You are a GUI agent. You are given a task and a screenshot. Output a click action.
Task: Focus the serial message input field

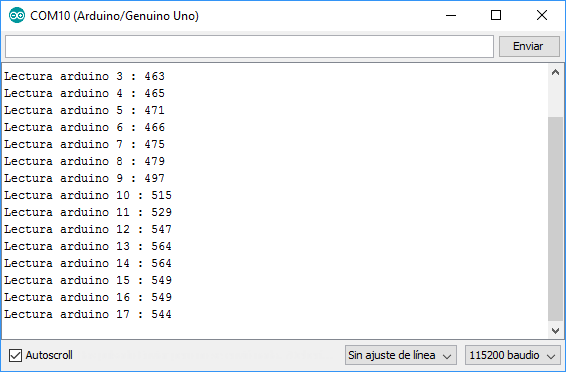(x=249, y=46)
